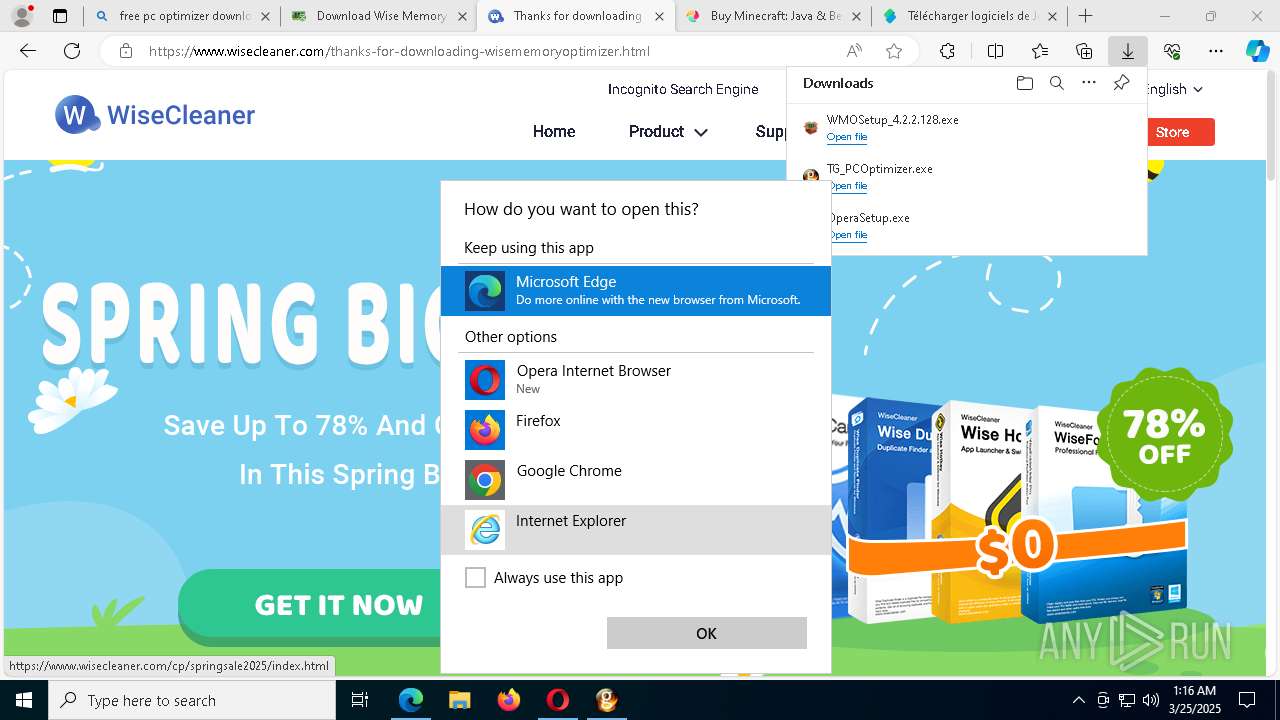Open the notification center icon

coord(1247,700)
